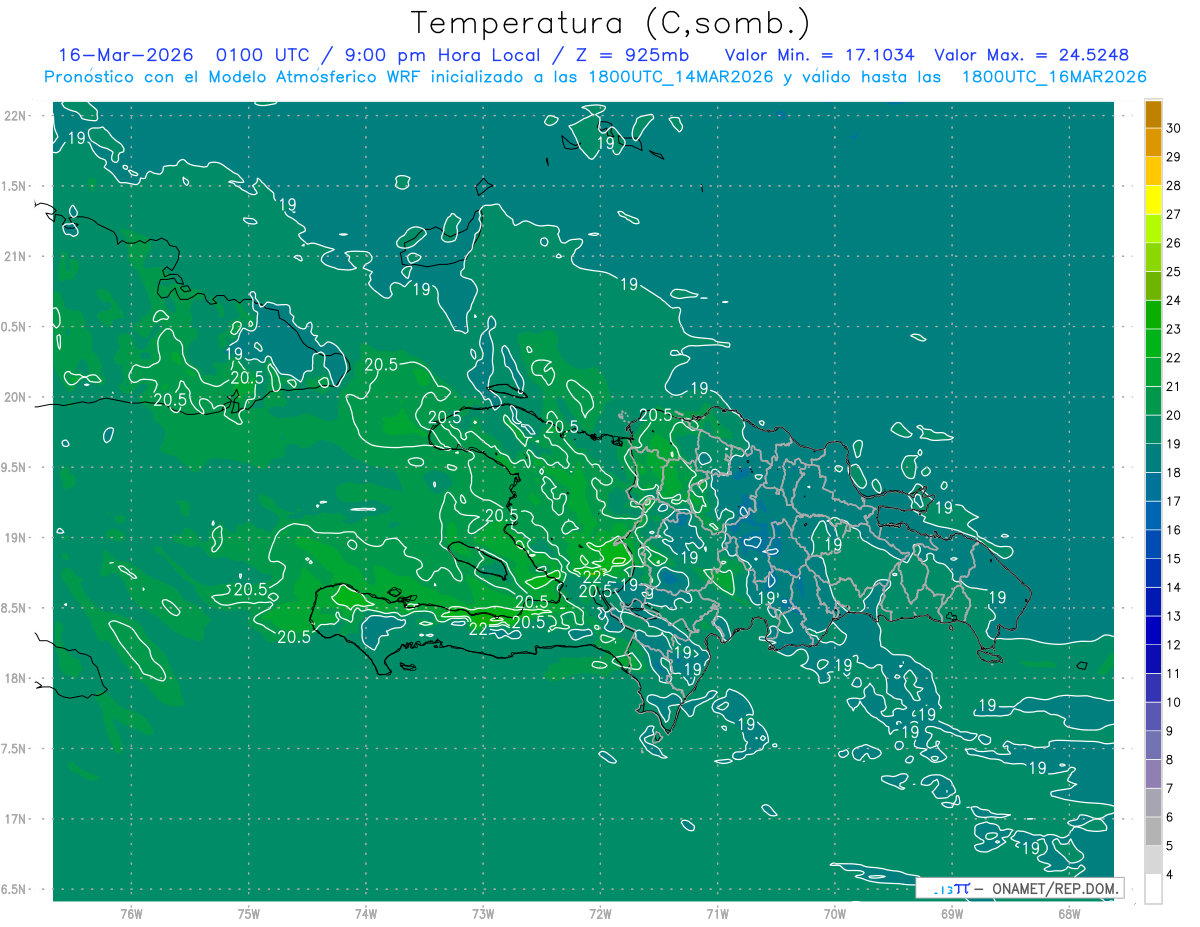Image resolution: width=1200 pixels, height=927 pixels.
Task: Pick the gray swatch between 5 and 6
Action: tap(1153, 831)
